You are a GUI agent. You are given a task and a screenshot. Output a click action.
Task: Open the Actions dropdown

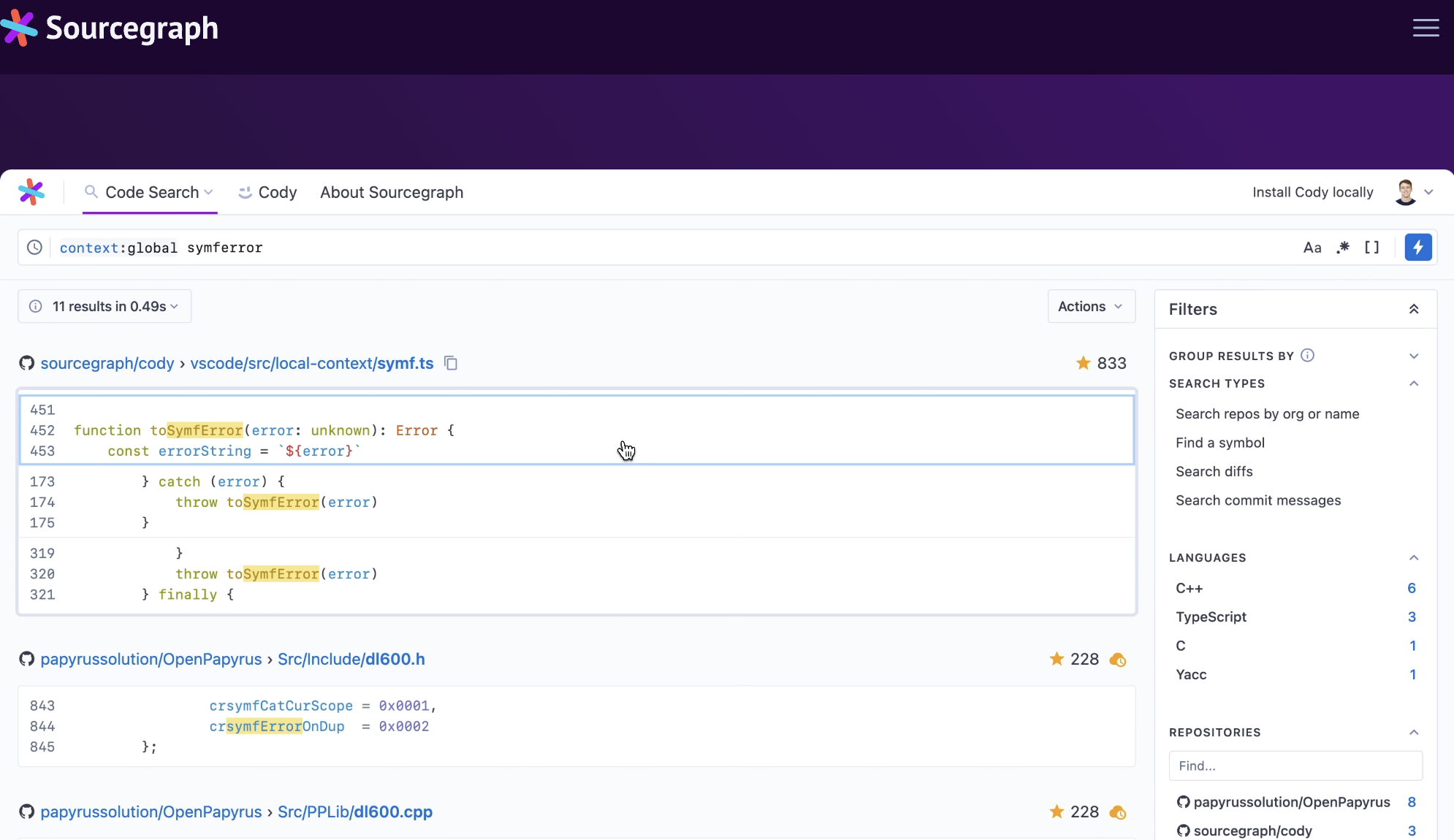[x=1092, y=306]
